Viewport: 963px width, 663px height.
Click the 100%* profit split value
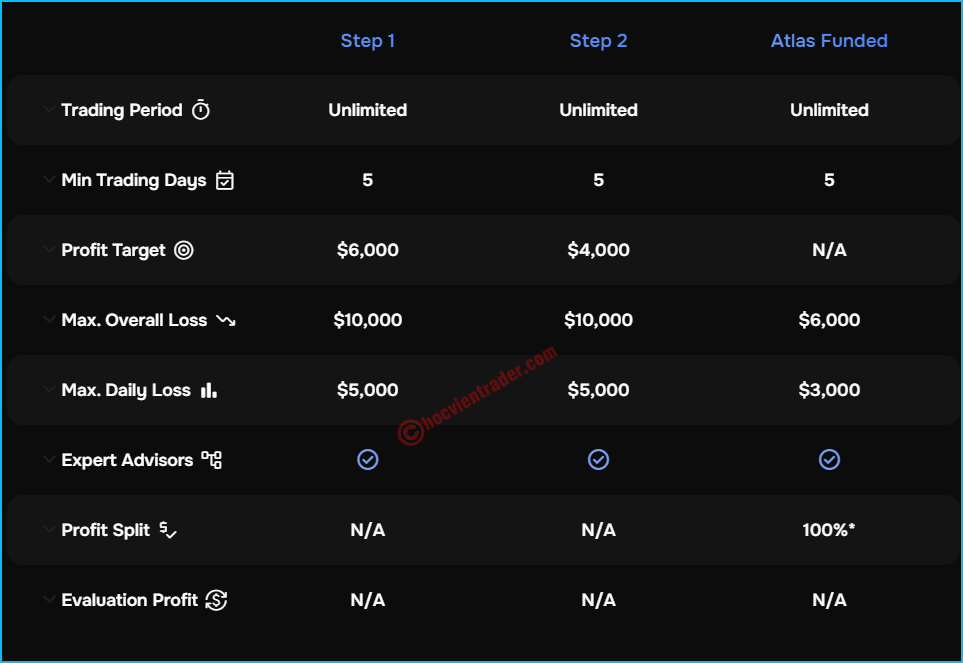coord(829,530)
